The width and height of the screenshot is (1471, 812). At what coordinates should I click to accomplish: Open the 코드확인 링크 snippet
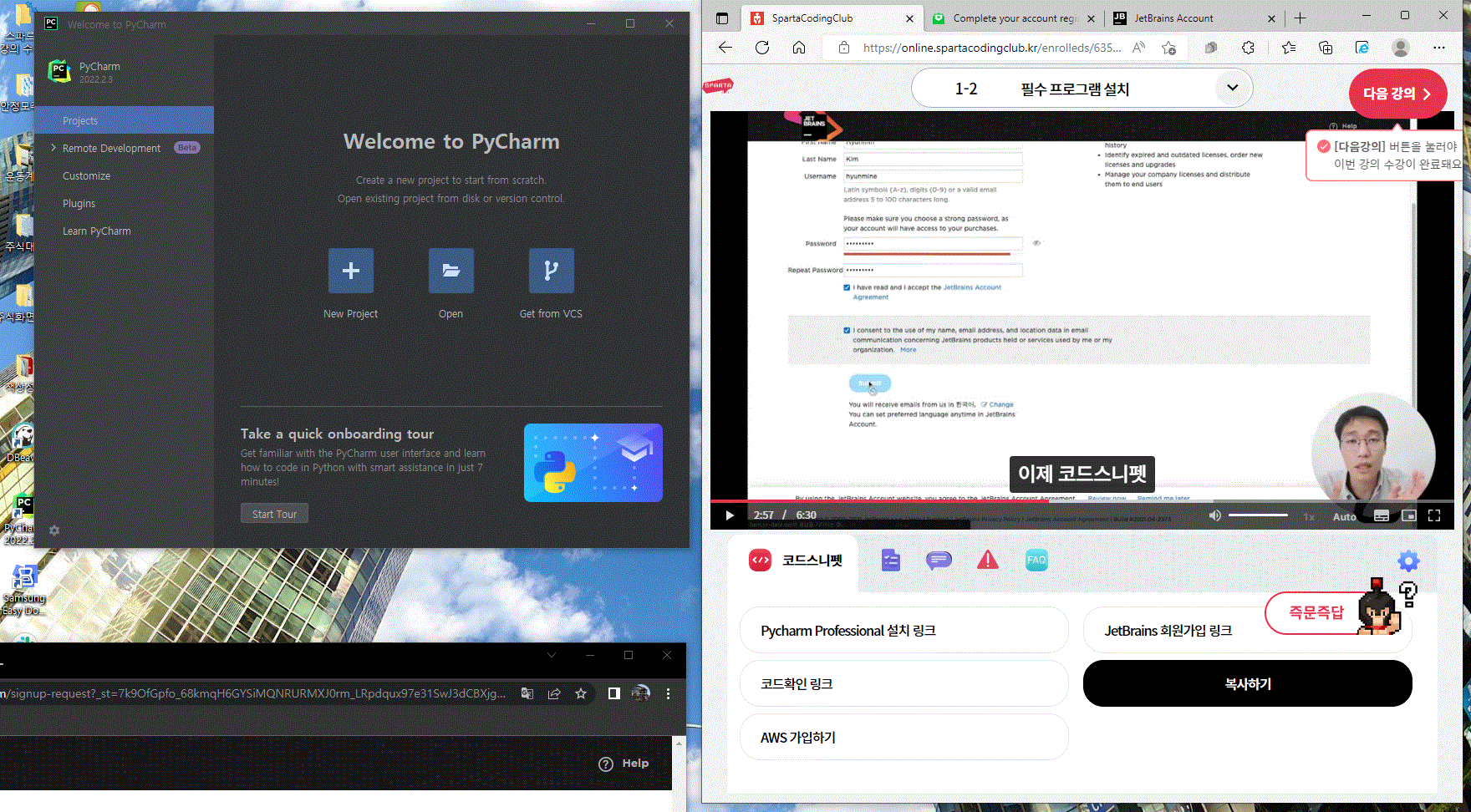coord(904,683)
